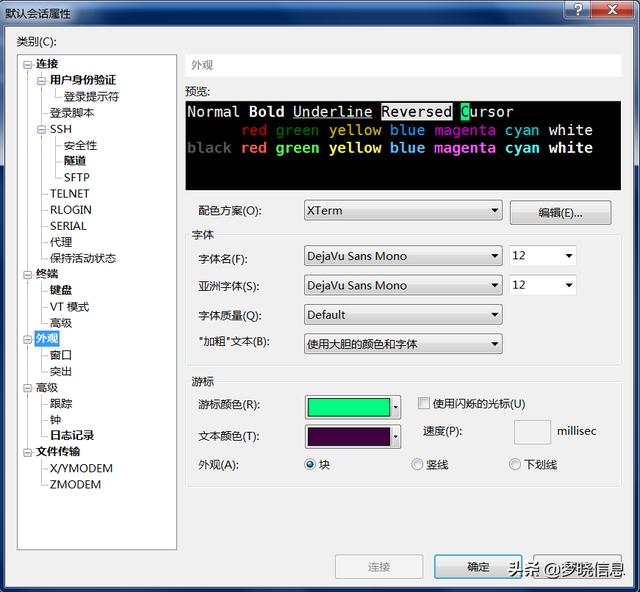Click the terminal color preview area
The image size is (640, 592).
pos(403,145)
